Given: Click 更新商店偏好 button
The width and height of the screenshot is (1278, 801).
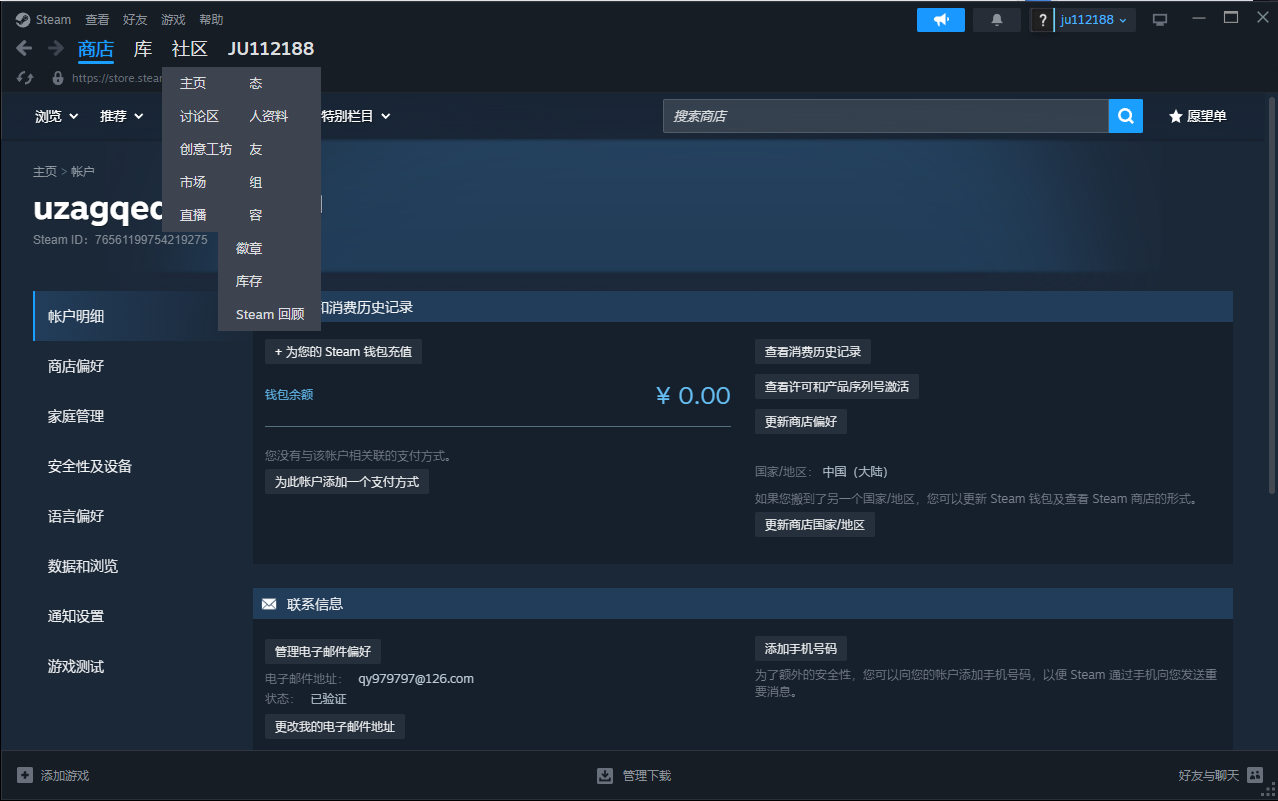Looking at the screenshot, I should click(801, 422).
